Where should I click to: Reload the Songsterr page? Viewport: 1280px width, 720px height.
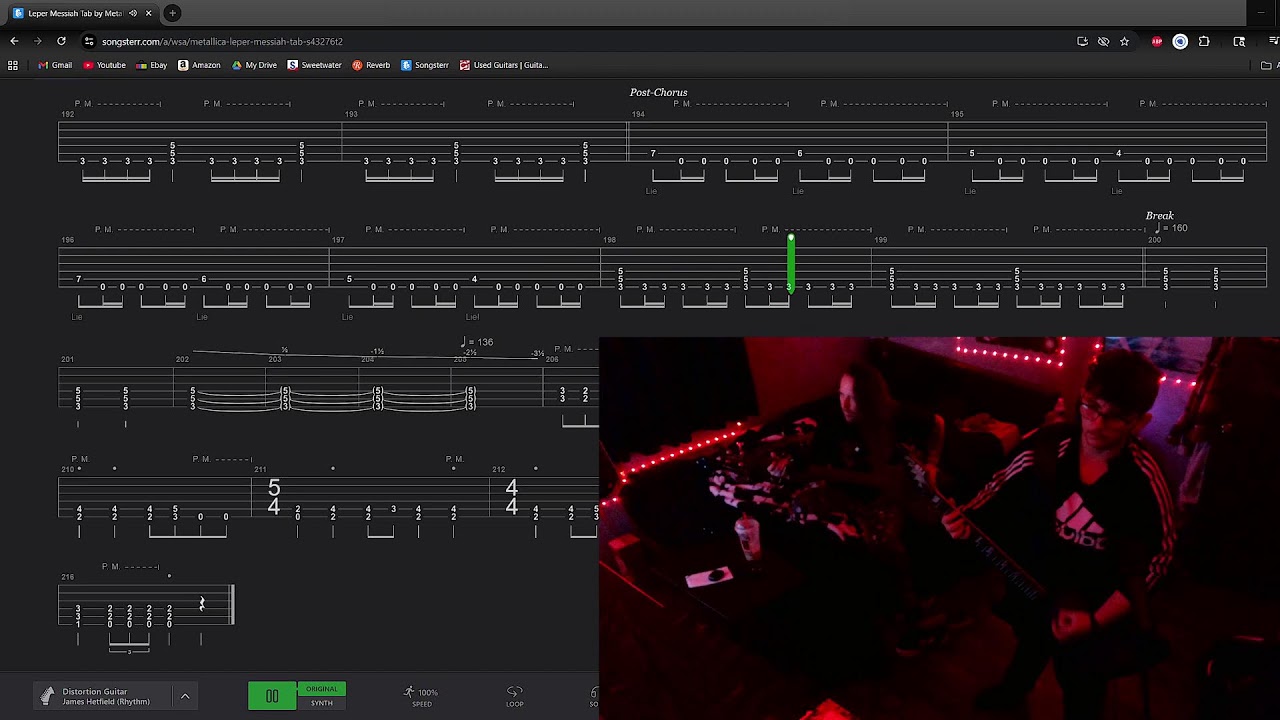pyautogui.click(x=61, y=41)
